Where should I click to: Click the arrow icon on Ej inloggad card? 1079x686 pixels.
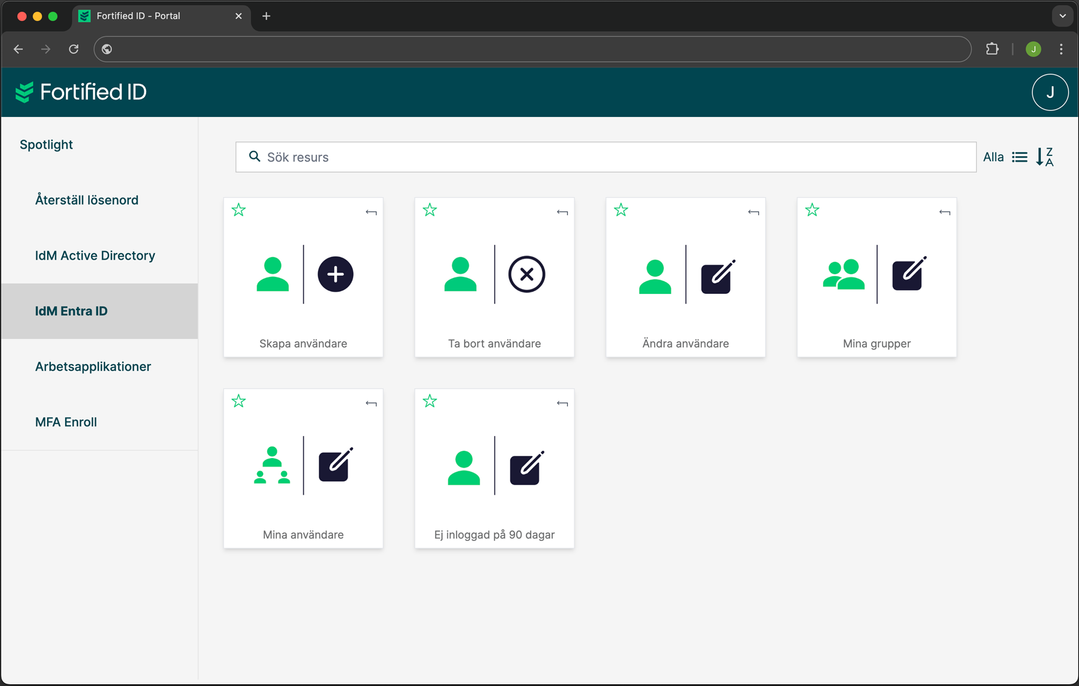pyautogui.click(x=562, y=403)
